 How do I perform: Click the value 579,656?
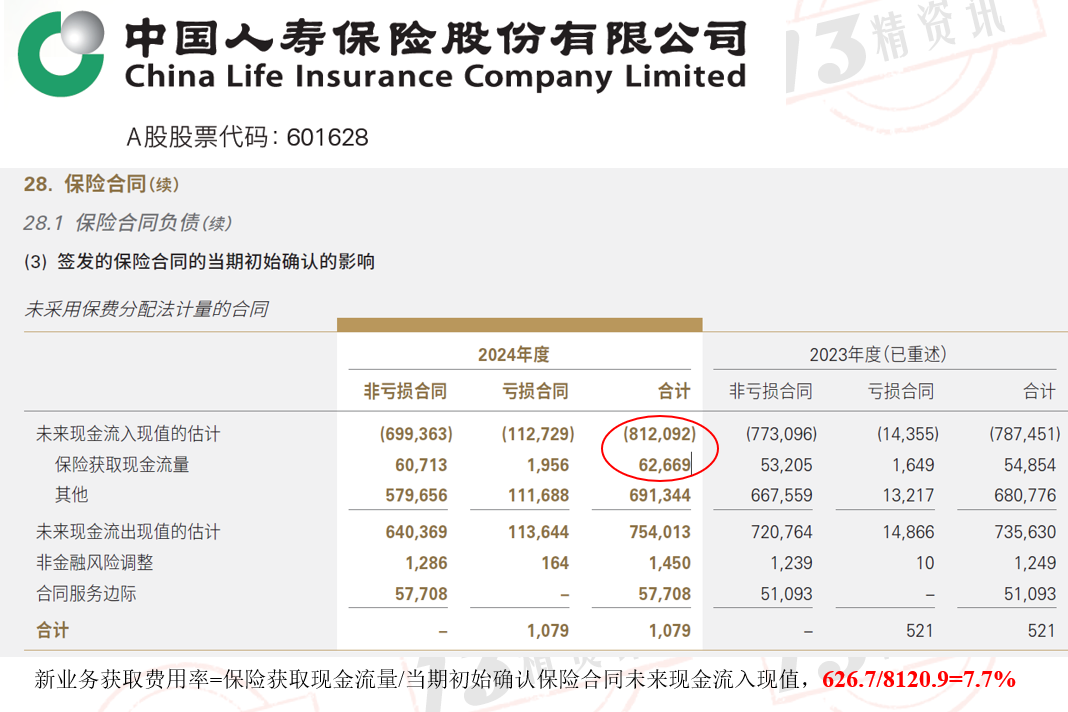(416, 495)
